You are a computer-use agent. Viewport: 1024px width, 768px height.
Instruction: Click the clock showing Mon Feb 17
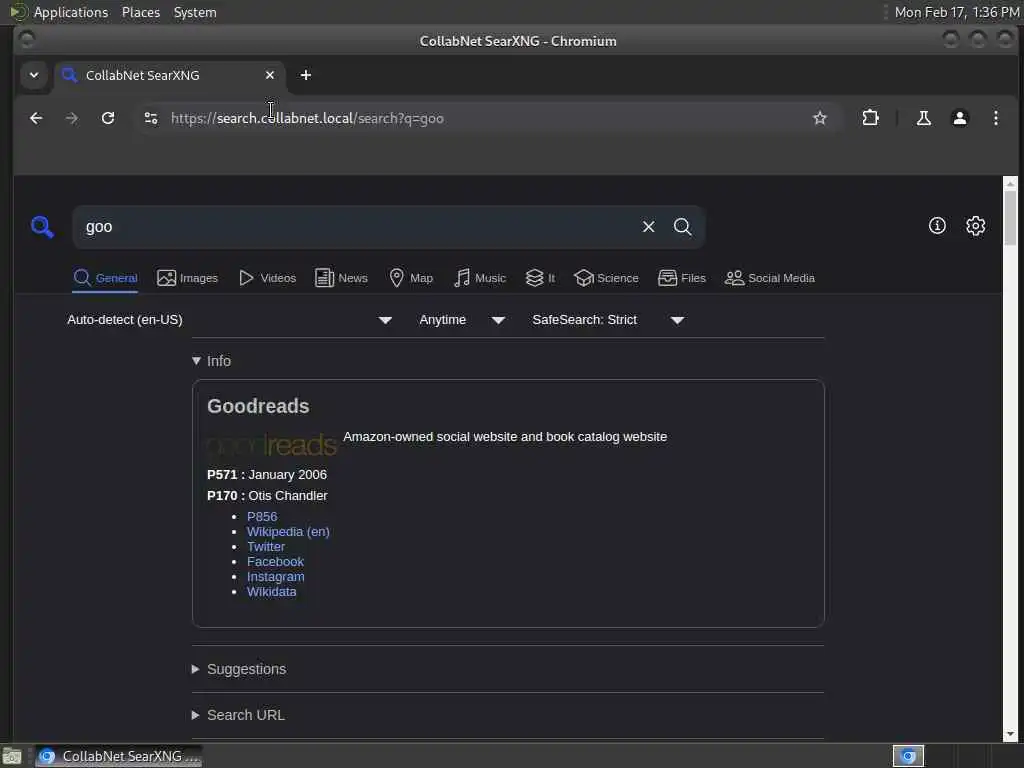[x=956, y=12]
